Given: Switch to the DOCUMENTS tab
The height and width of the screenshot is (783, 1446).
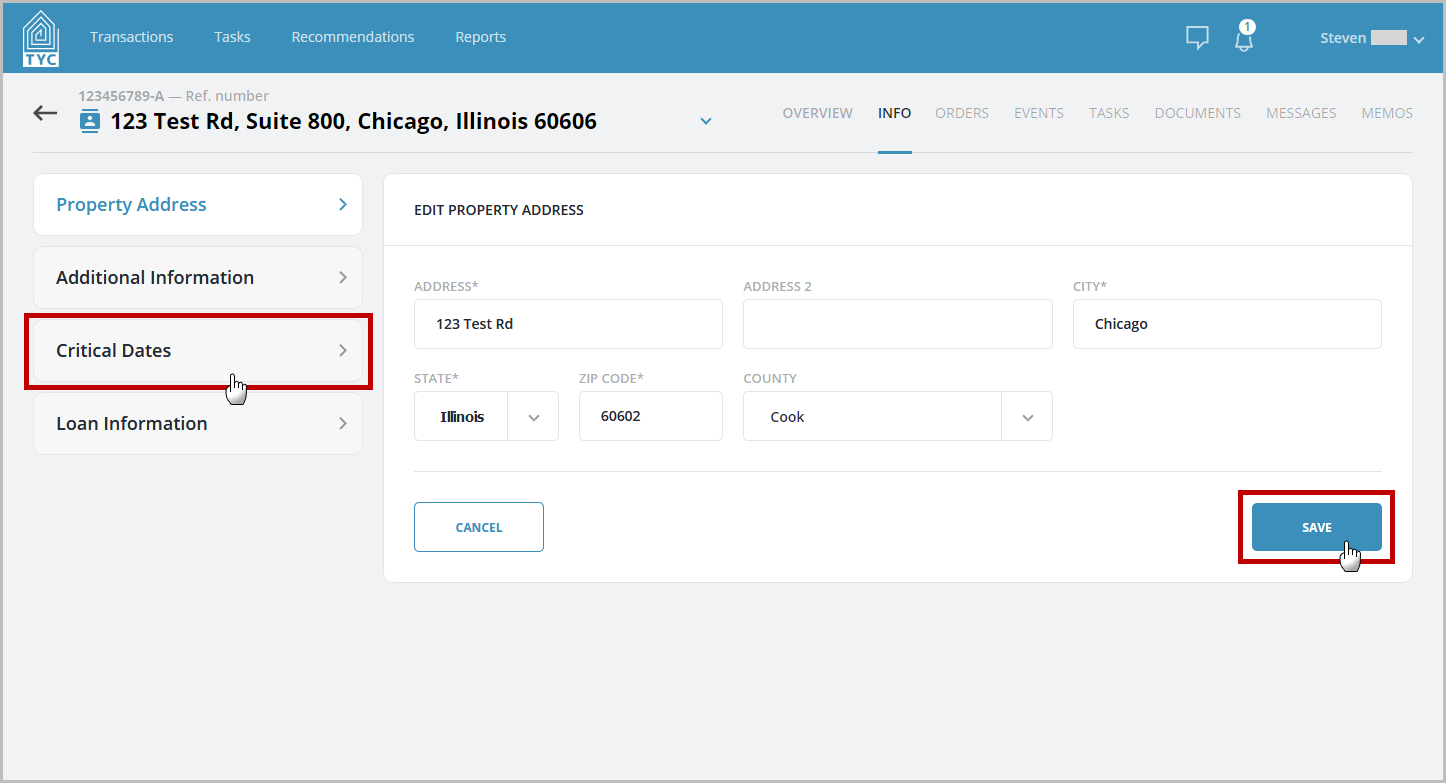Looking at the screenshot, I should click(x=1197, y=113).
